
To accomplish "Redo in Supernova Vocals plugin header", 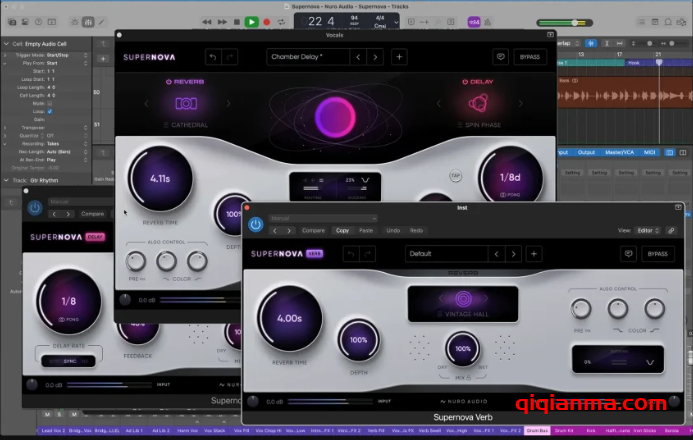I will (x=230, y=57).
